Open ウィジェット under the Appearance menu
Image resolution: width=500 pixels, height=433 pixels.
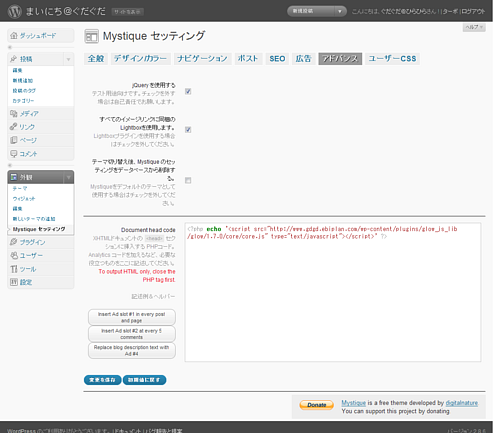24,199
